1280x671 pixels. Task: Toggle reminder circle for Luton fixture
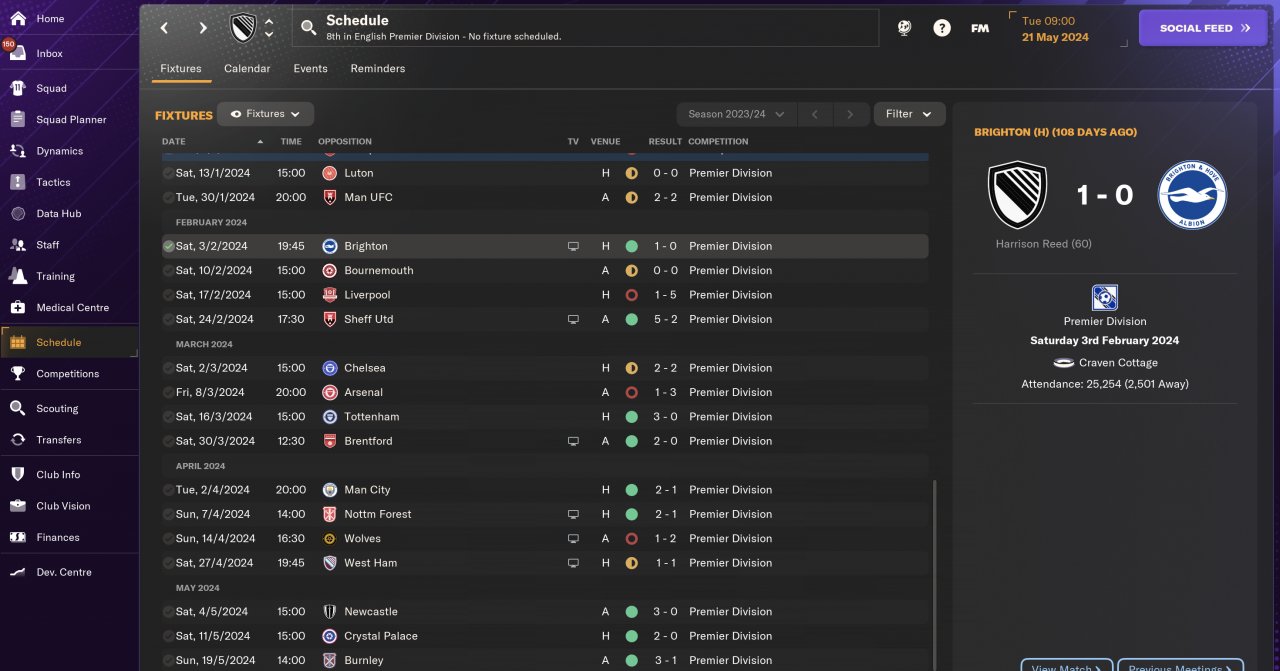pyautogui.click(x=168, y=173)
